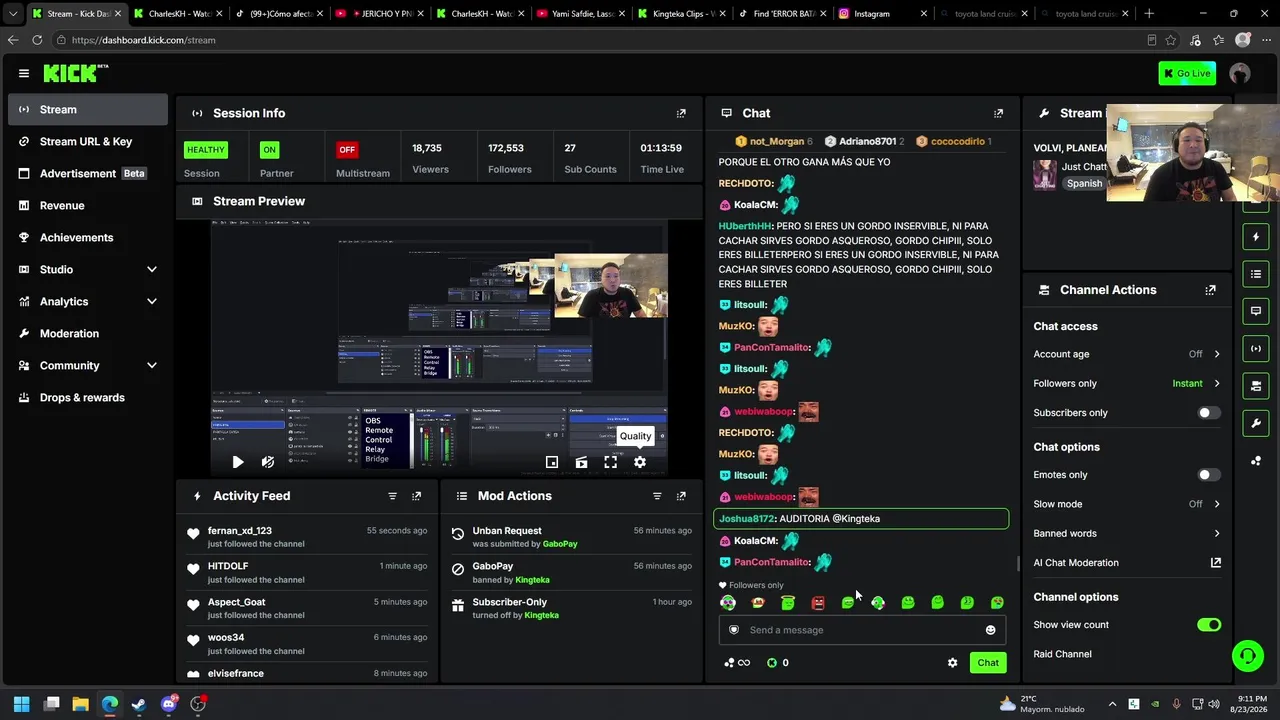This screenshot has width=1280, height=720.
Task: Toggle Session Info widget broadcast icon
Action: coord(1256,348)
